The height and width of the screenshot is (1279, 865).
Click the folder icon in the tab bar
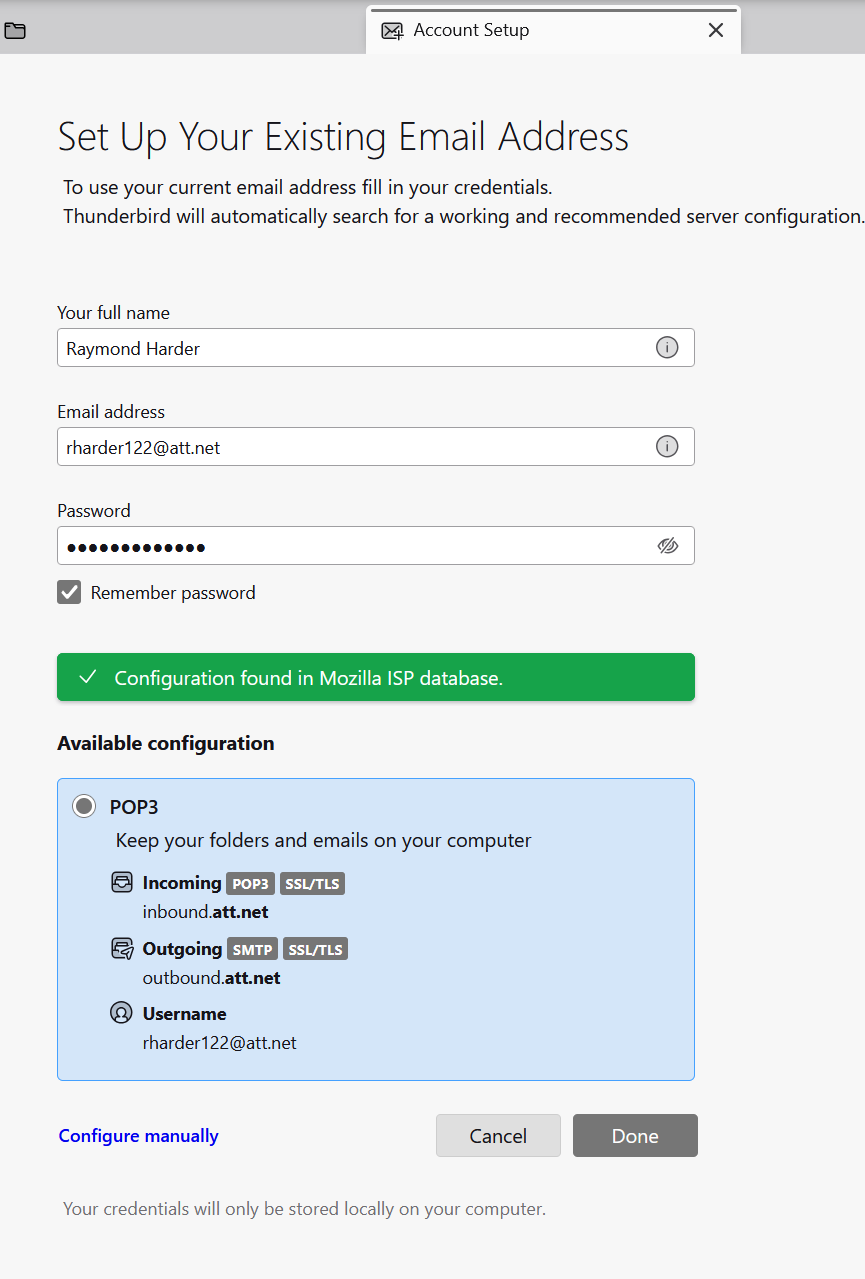tap(15, 31)
